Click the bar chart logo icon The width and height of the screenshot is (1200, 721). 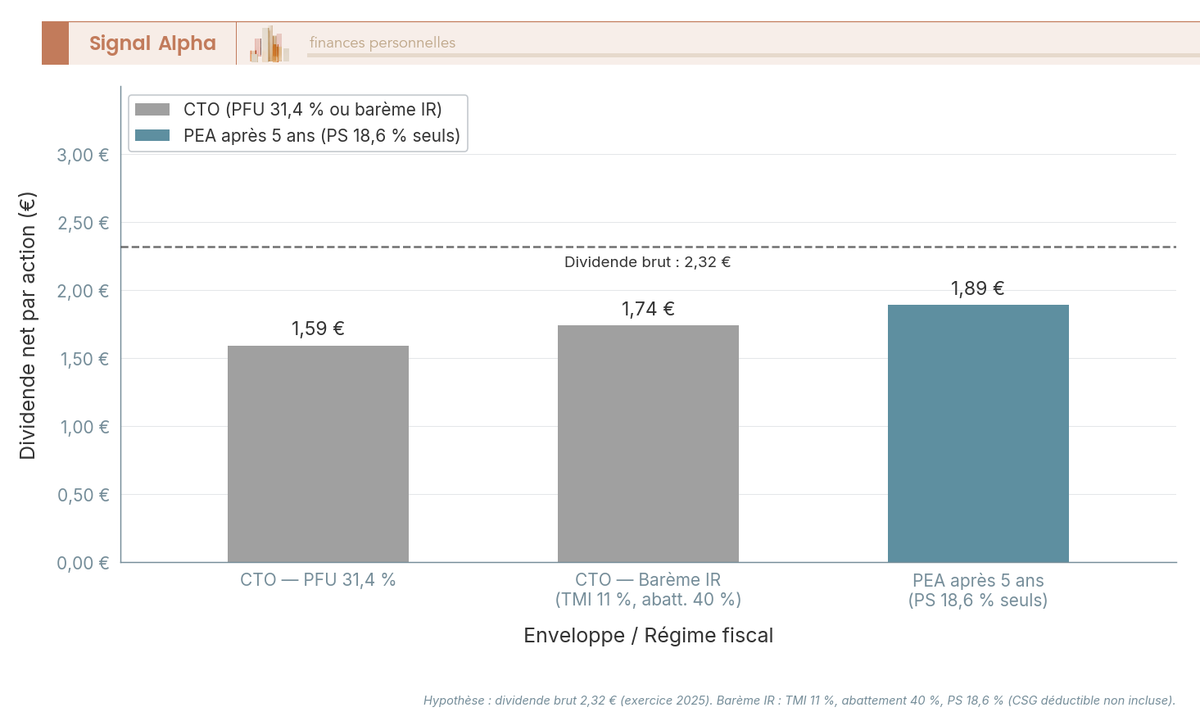click(270, 44)
